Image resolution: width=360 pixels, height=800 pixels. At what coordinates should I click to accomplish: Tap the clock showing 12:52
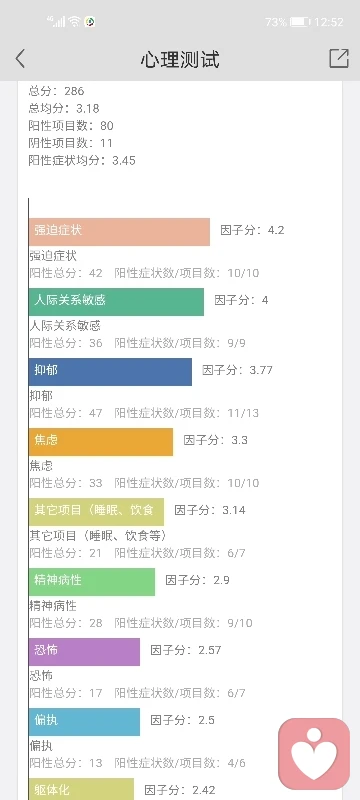pyautogui.click(x=329, y=22)
